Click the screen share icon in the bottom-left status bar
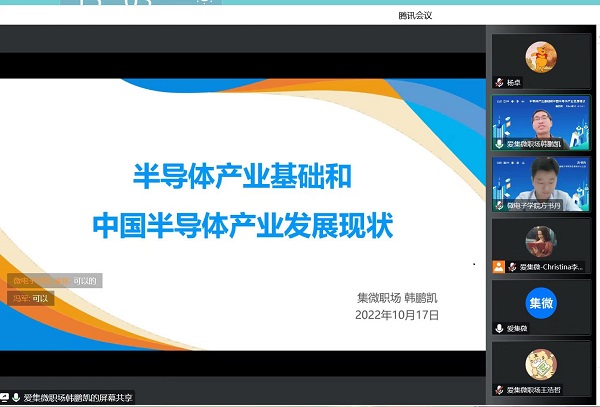This screenshot has width=600, height=407. tap(5, 397)
